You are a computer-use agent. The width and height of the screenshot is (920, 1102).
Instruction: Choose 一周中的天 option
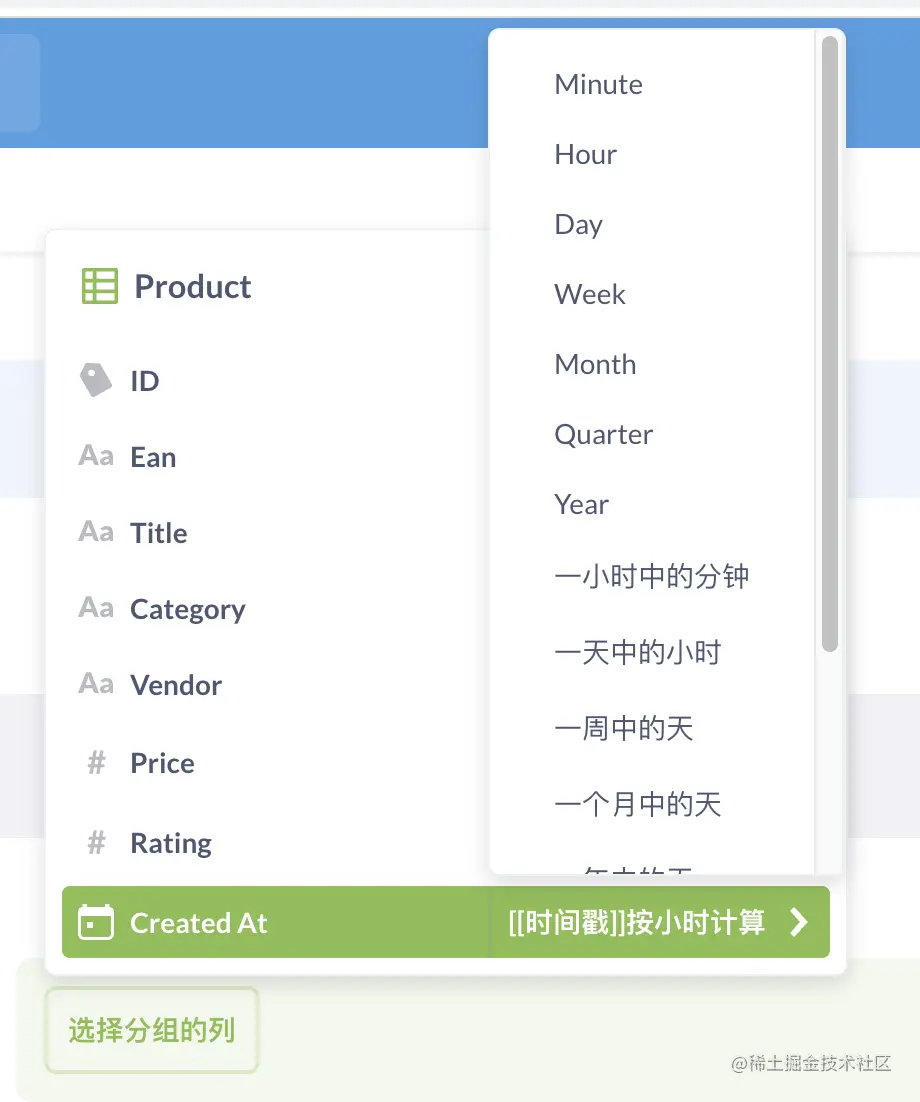(623, 728)
